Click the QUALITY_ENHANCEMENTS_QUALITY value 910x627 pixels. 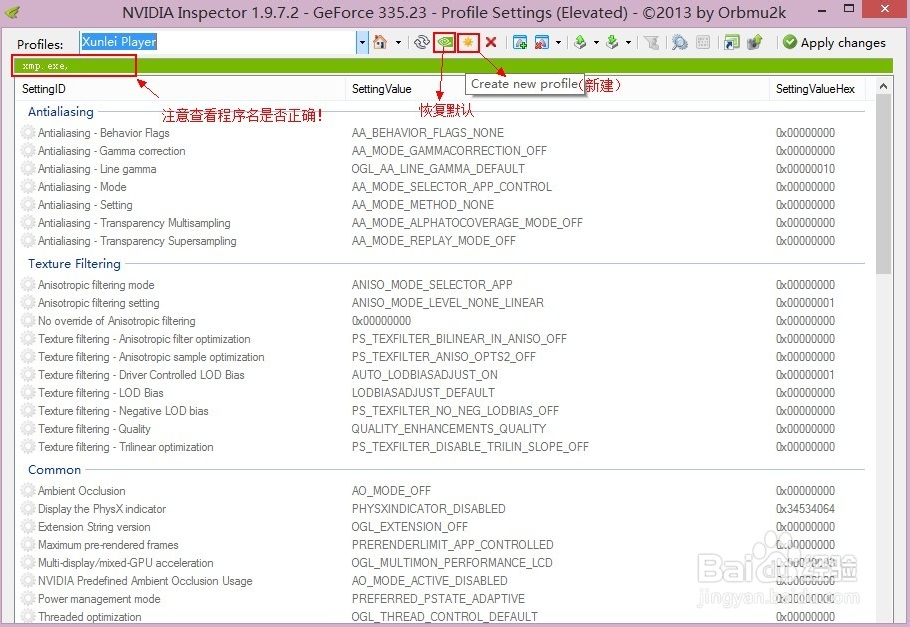[449, 428]
